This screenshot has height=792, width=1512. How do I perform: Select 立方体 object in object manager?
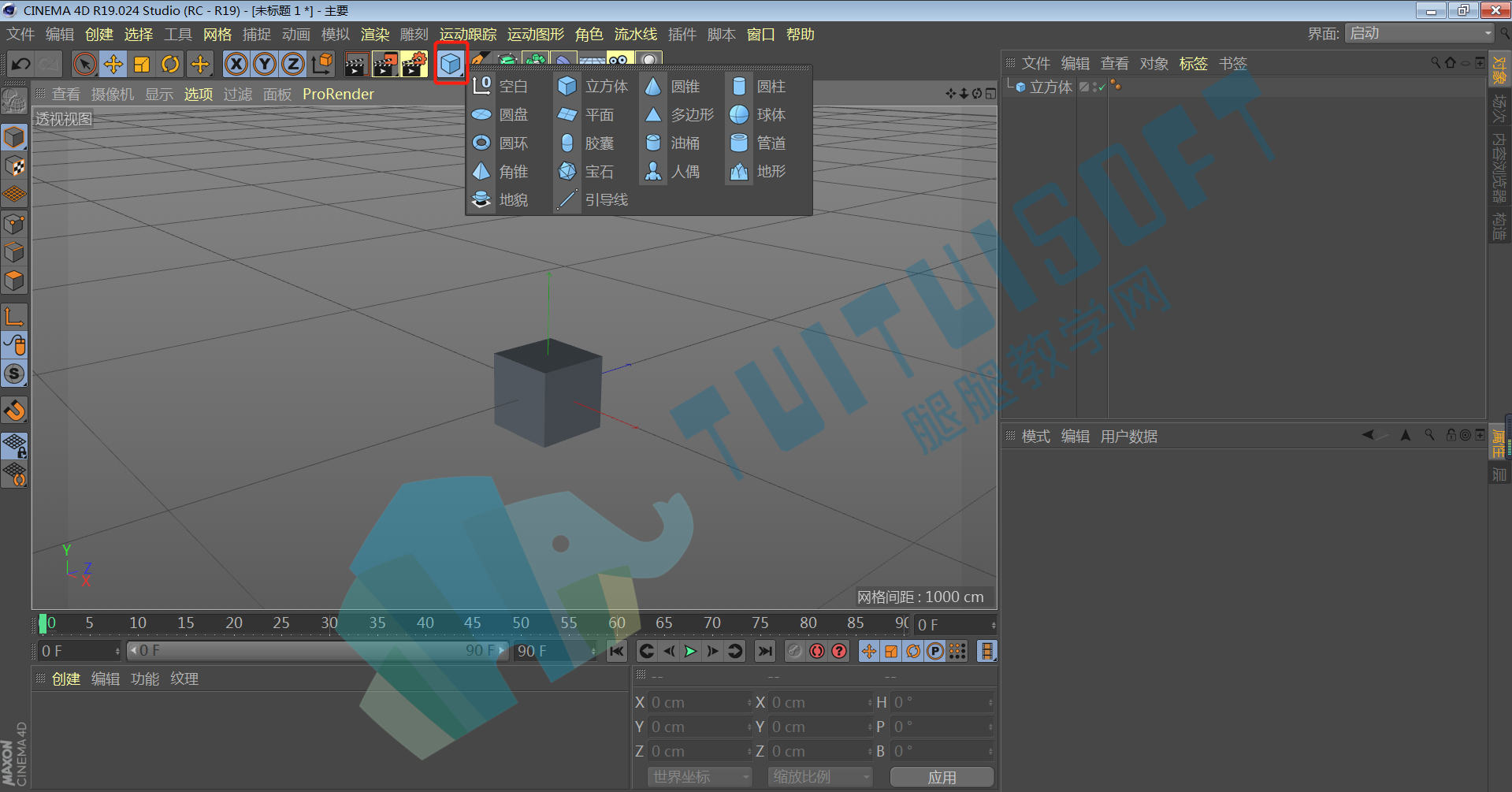tap(1051, 87)
